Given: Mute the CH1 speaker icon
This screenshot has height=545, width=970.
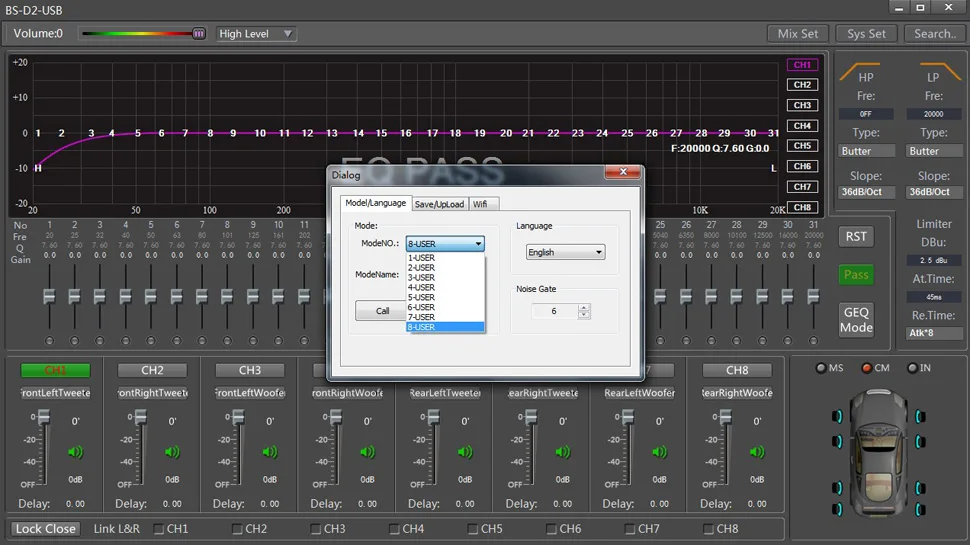Looking at the screenshot, I should pos(75,452).
